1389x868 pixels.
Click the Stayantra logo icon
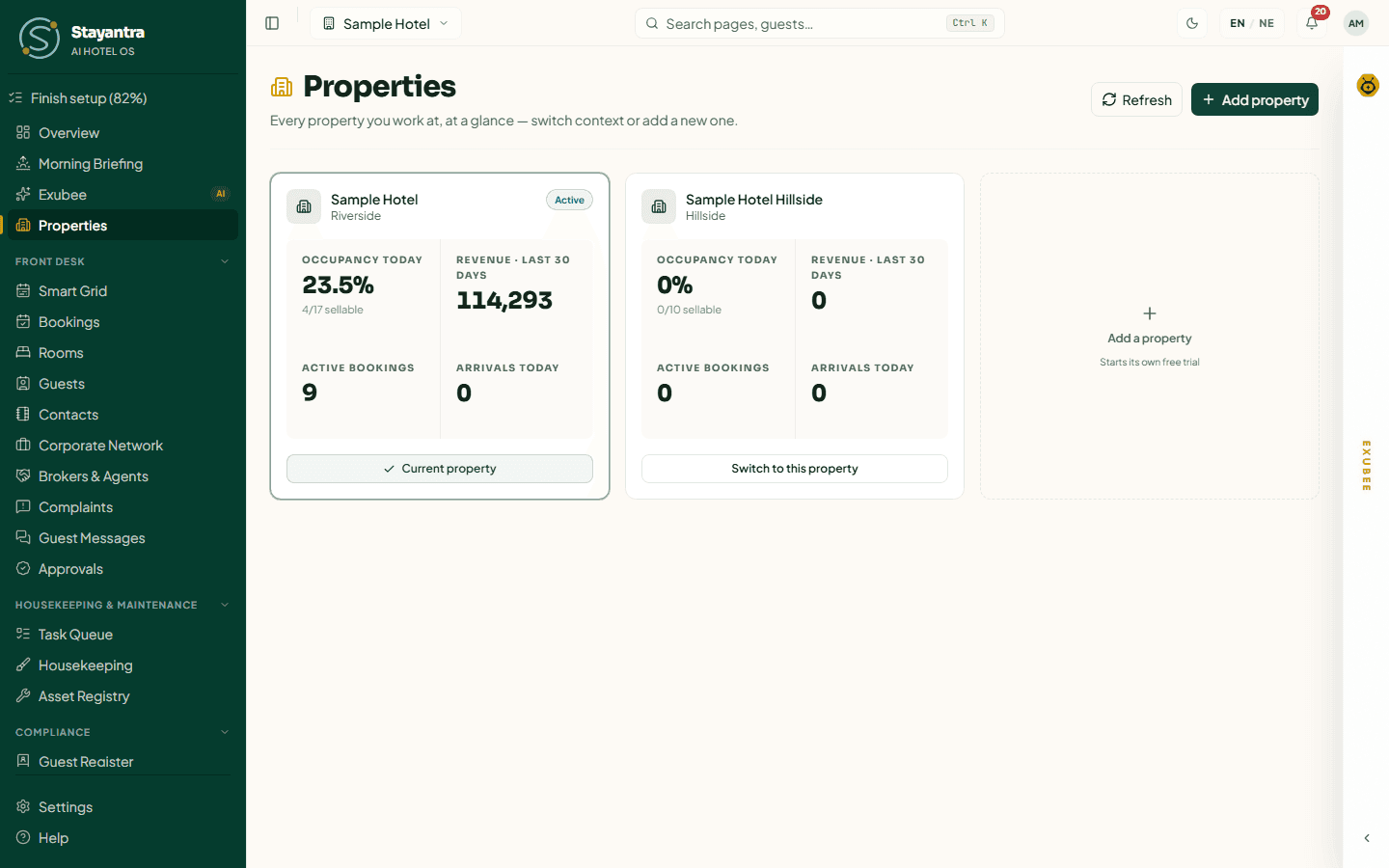[40, 39]
